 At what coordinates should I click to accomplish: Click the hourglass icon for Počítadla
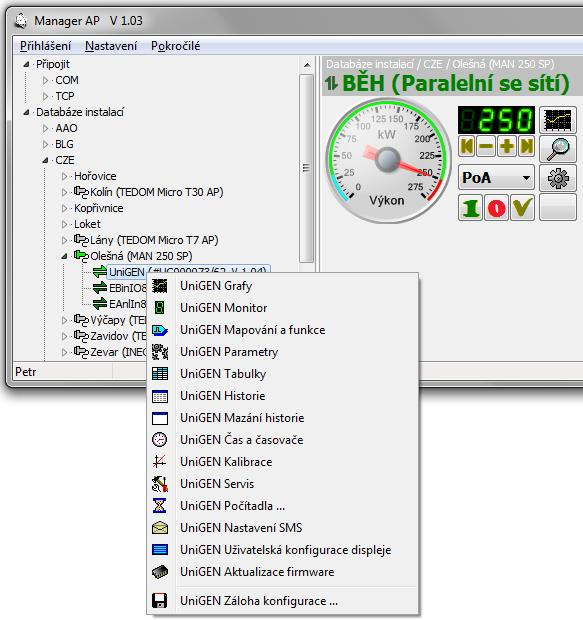tap(159, 505)
